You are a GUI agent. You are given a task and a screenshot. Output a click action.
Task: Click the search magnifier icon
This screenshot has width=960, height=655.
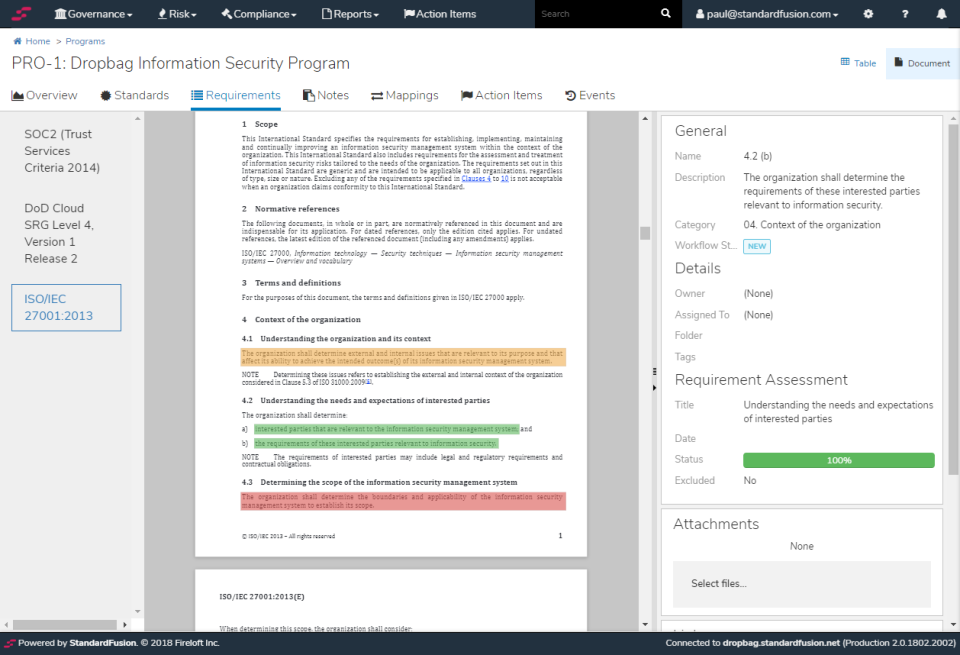tap(666, 13)
